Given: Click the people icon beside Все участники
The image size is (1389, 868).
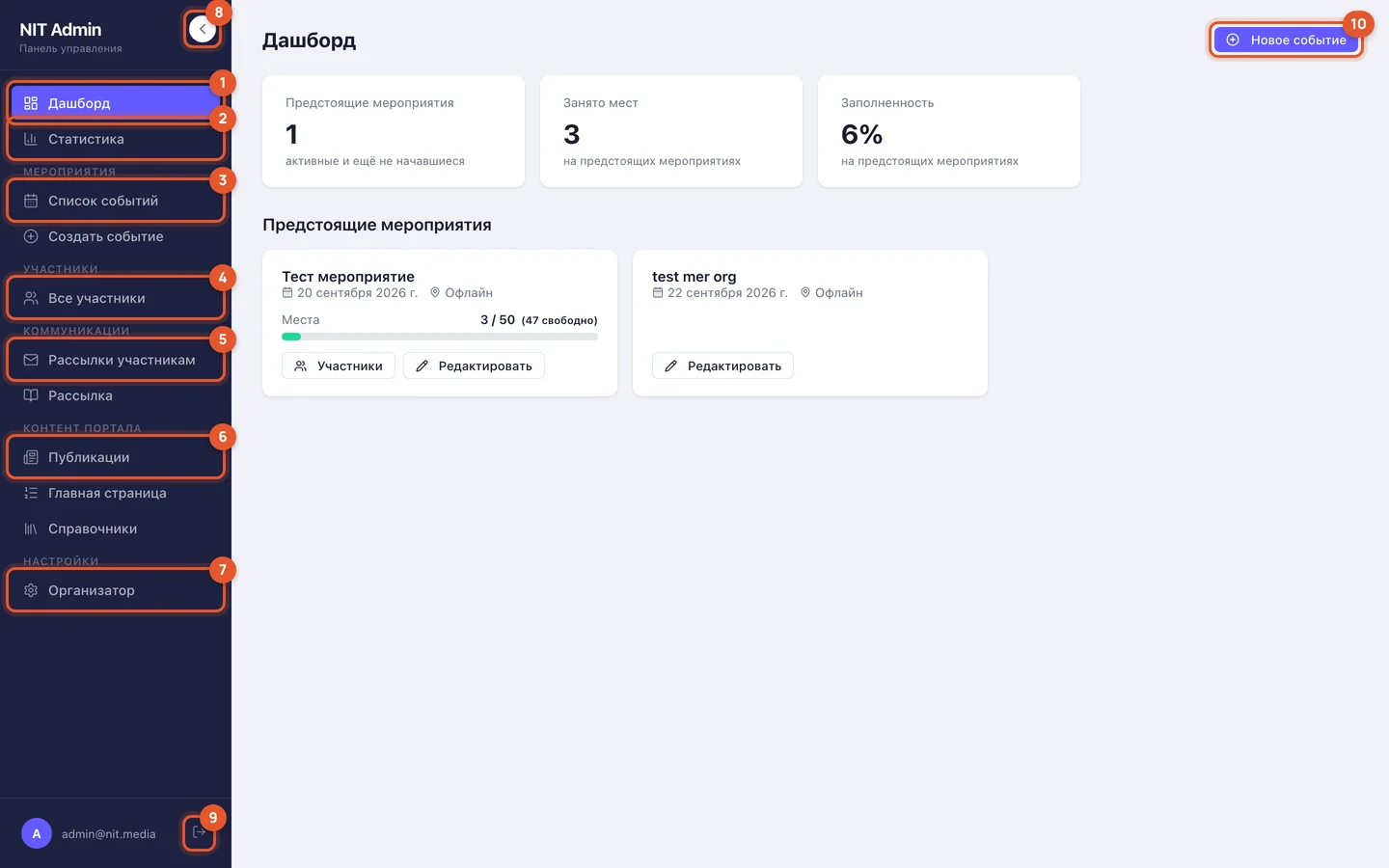Looking at the screenshot, I should pyautogui.click(x=31, y=298).
